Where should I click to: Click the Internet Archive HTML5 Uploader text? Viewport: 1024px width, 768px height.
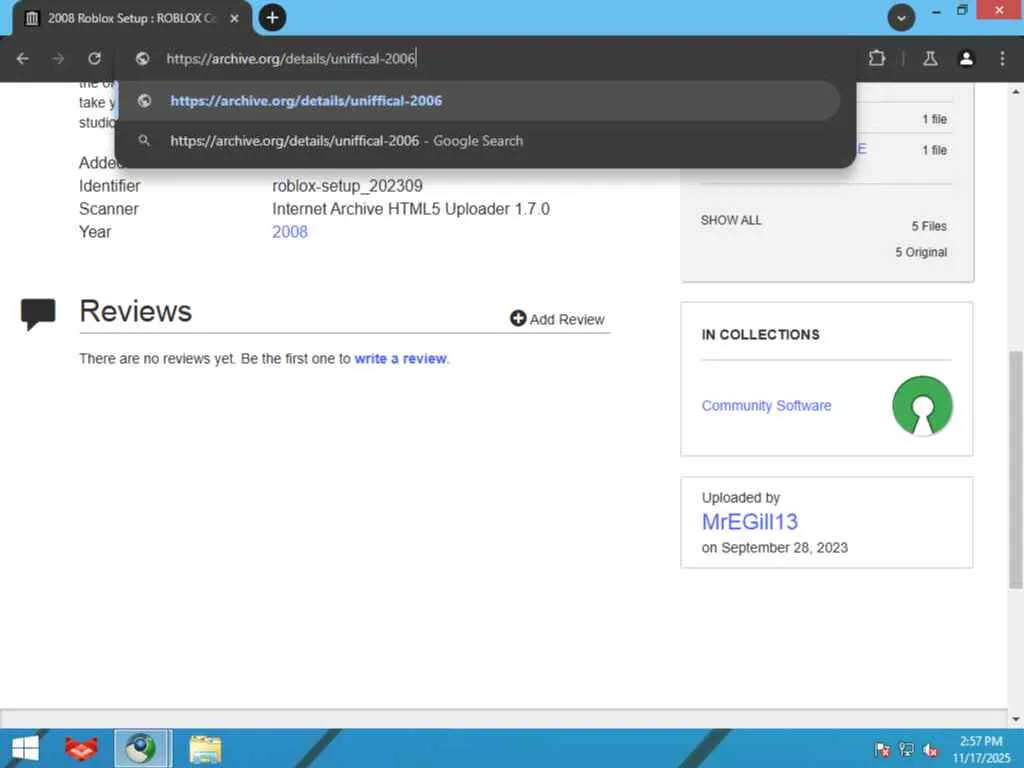pos(411,209)
